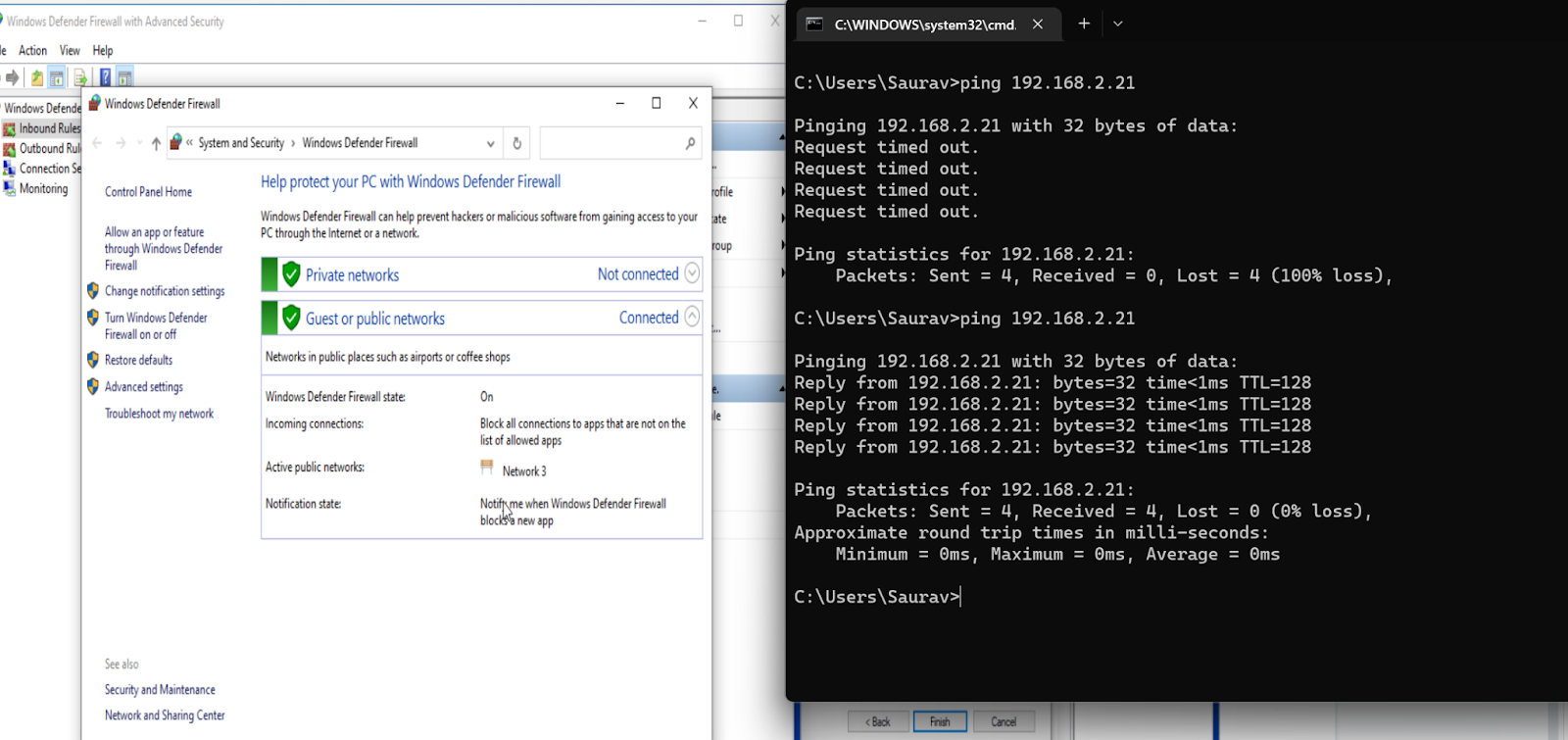This screenshot has width=1568, height=740.
Task: Click green shield icon for Private networks
Action: tap(291, 274)
